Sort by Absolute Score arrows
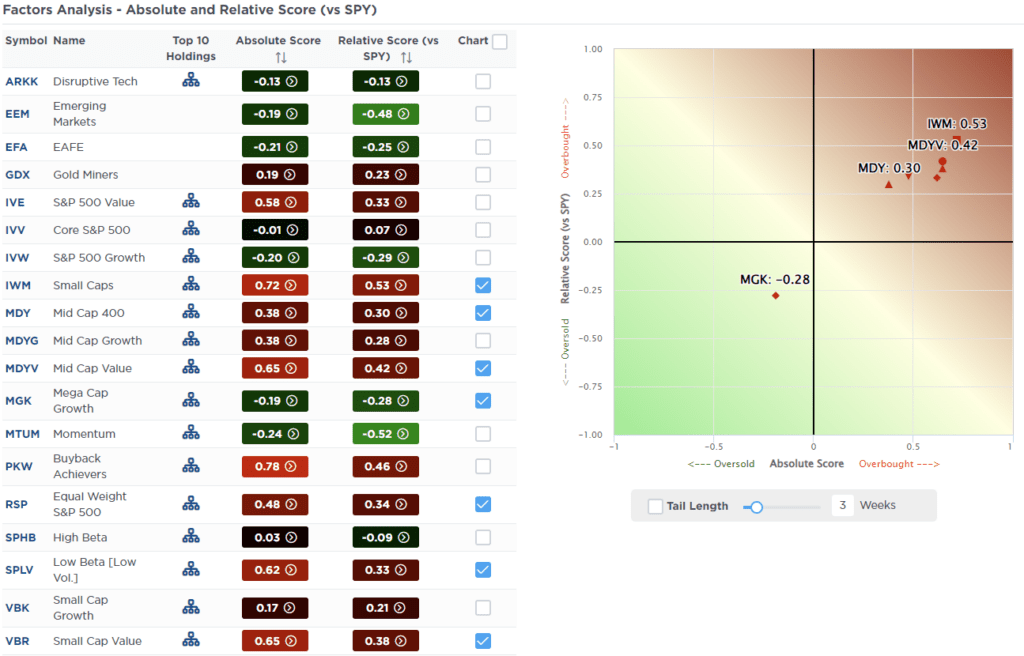 coord(281,57)
